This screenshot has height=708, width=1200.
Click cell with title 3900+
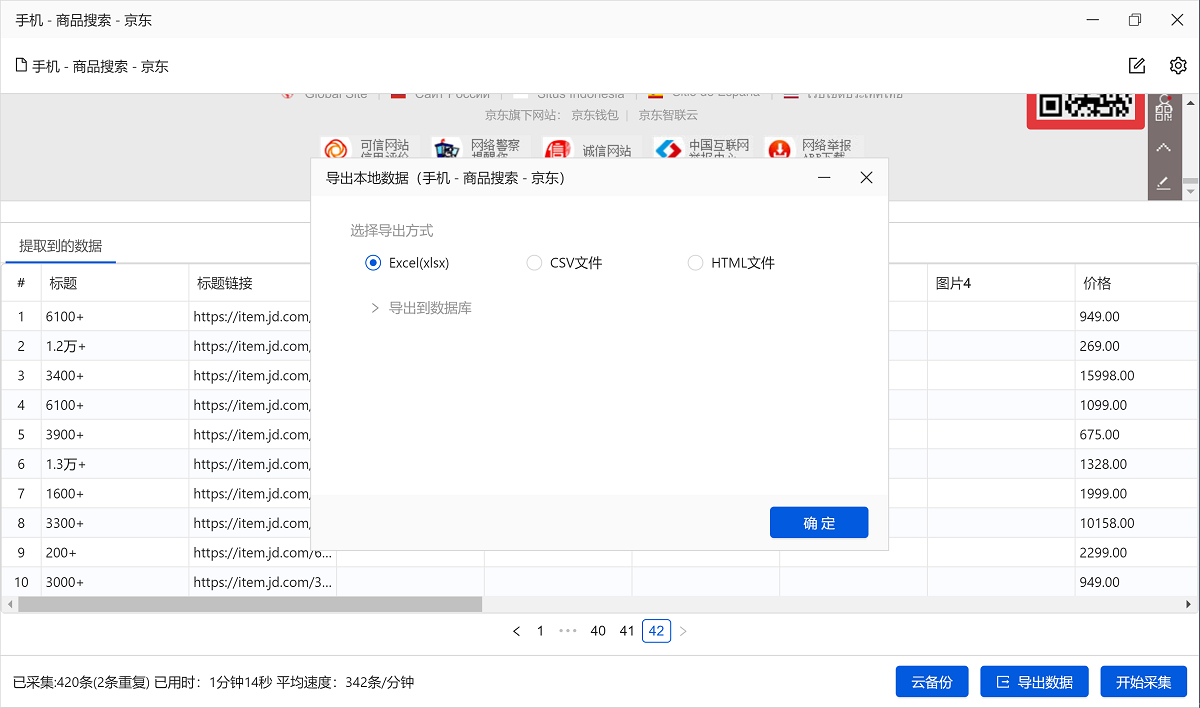coord(115,435)
